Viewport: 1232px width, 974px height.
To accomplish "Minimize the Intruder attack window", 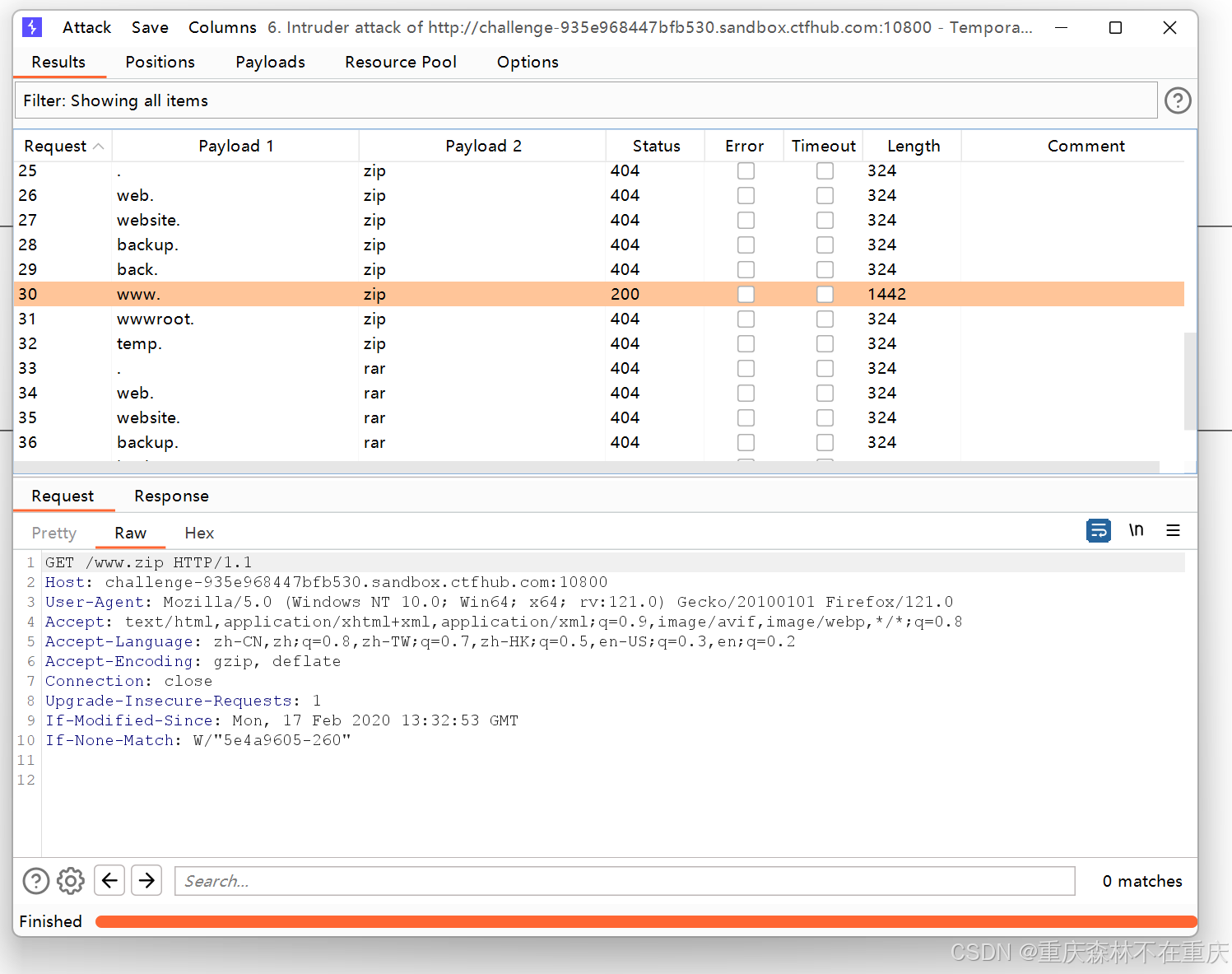I will pyautogui.click(x=1062, y=27).
